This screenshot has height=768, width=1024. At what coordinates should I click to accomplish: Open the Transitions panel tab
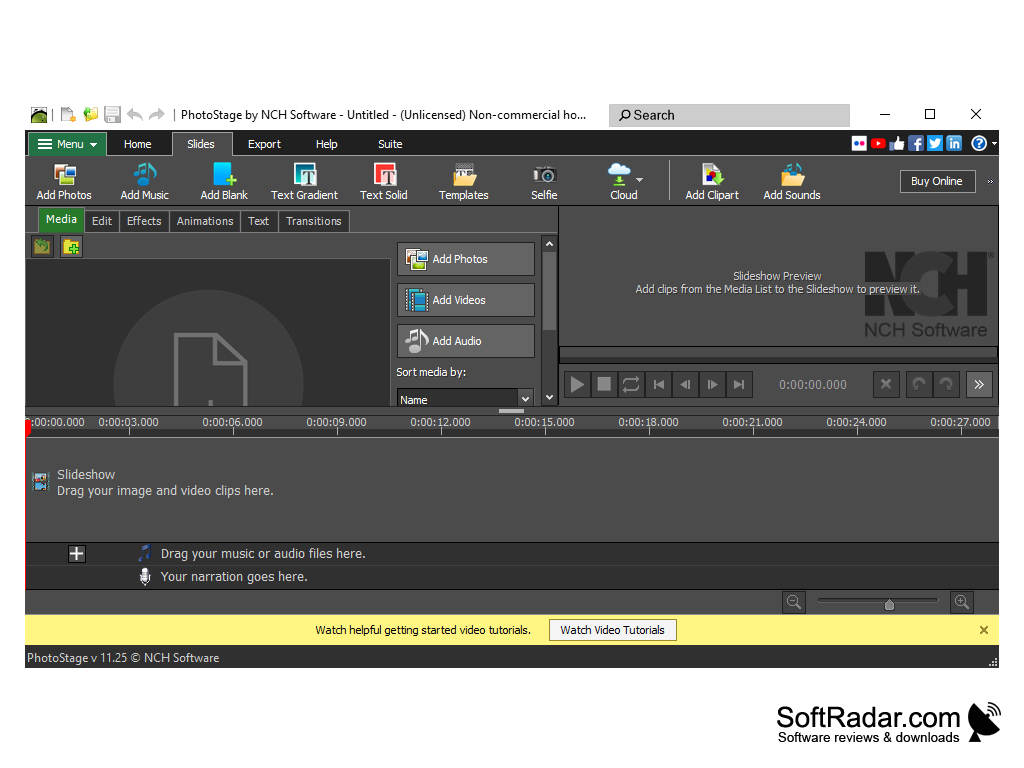coord(314,221)
